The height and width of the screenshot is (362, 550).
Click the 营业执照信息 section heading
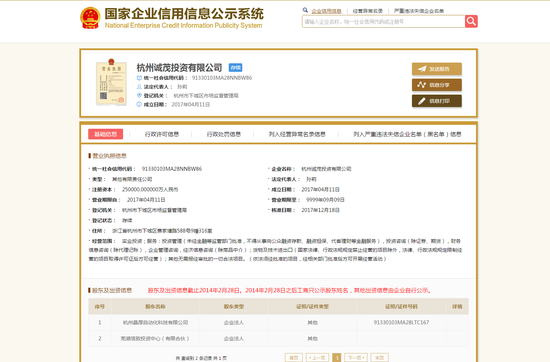(x=109, y=156)
